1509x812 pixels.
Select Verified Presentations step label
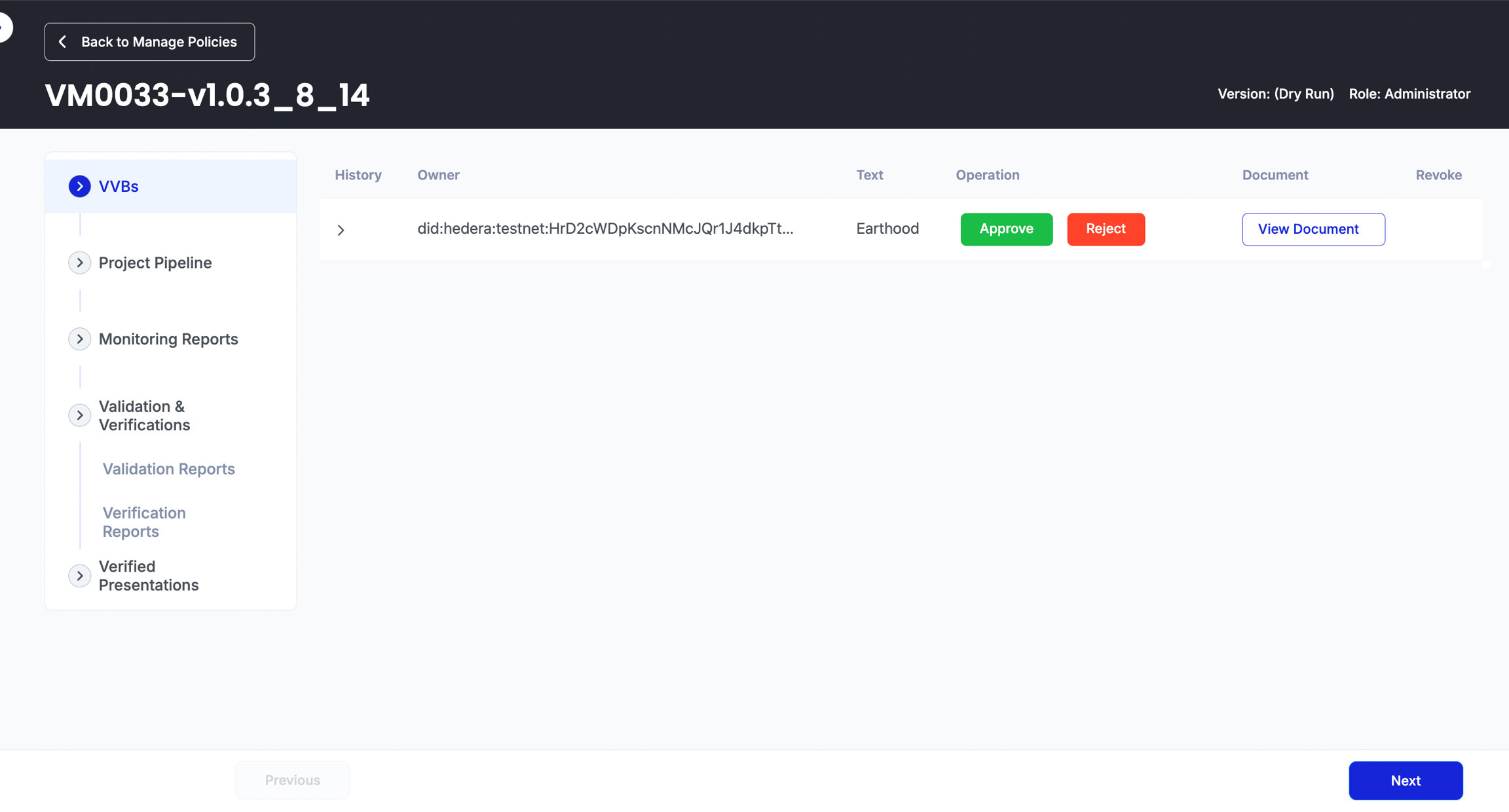149,576
